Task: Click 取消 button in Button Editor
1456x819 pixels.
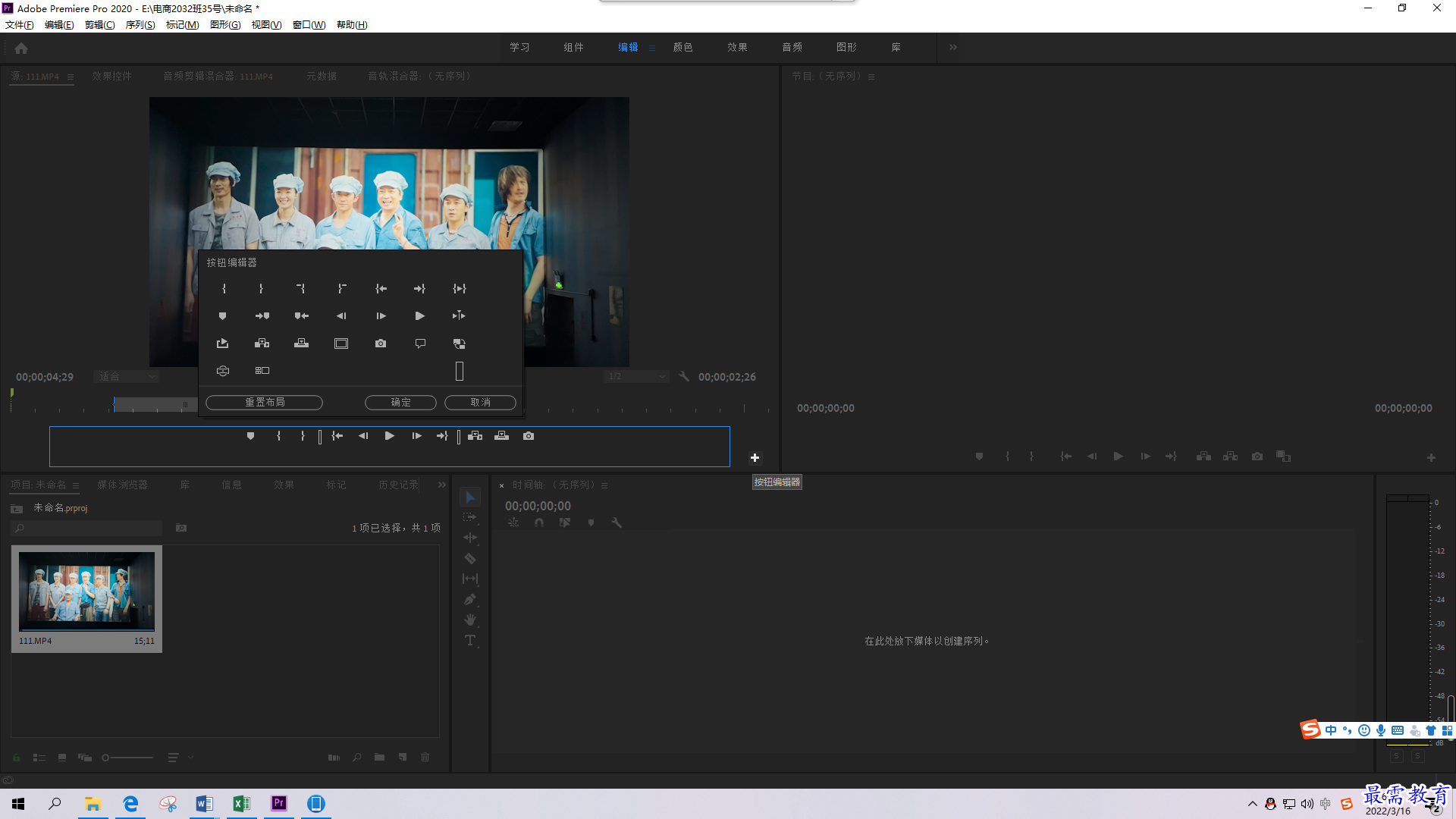Action: pos(480,403)
